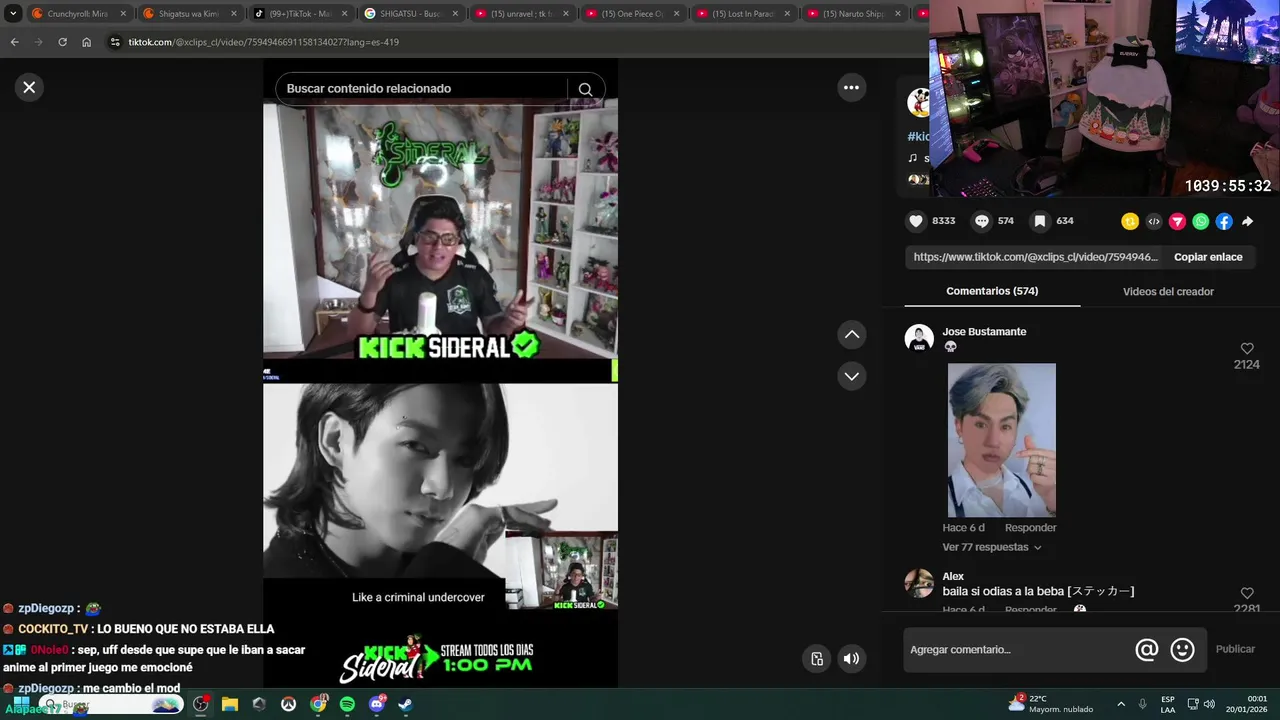Screen dimensions: 1280x720
Task: Open File Explorer from taskbar
Action: pos(229,704)
